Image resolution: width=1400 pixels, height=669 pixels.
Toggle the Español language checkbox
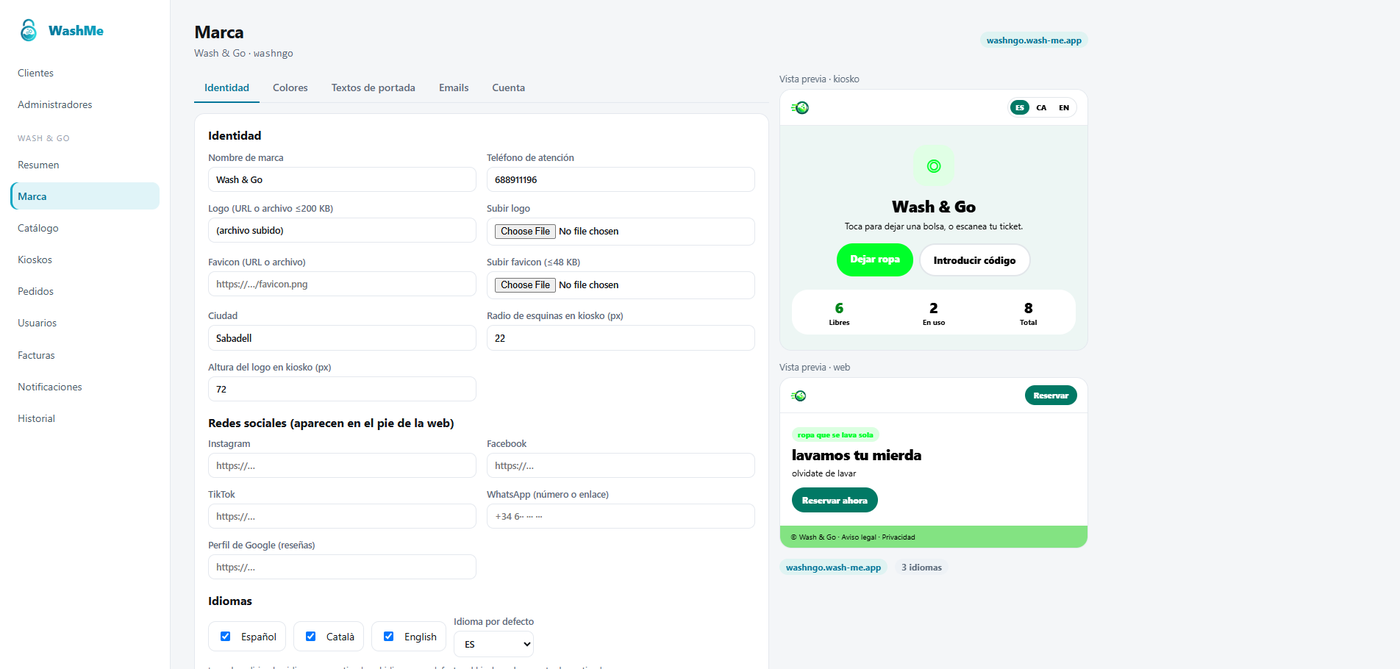[x=226, y=636]
